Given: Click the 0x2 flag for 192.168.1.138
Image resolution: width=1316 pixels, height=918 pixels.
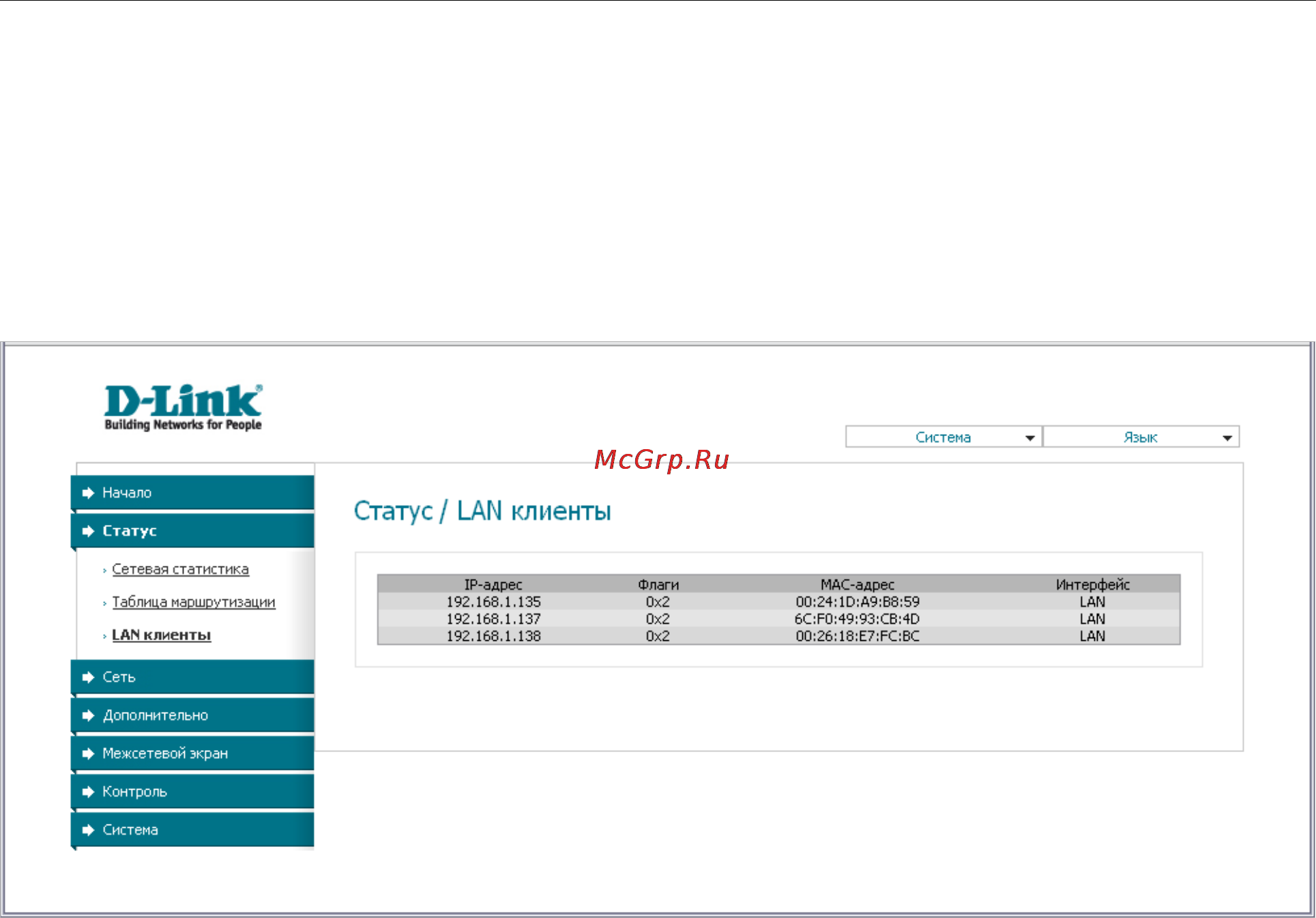Looking at the screenshot, I should (658, 636).
